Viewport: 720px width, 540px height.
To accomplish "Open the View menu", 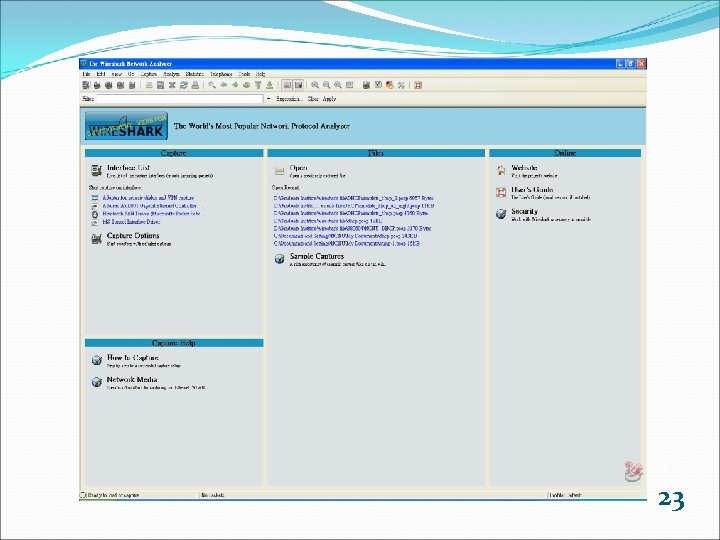I will pos(117,74).
